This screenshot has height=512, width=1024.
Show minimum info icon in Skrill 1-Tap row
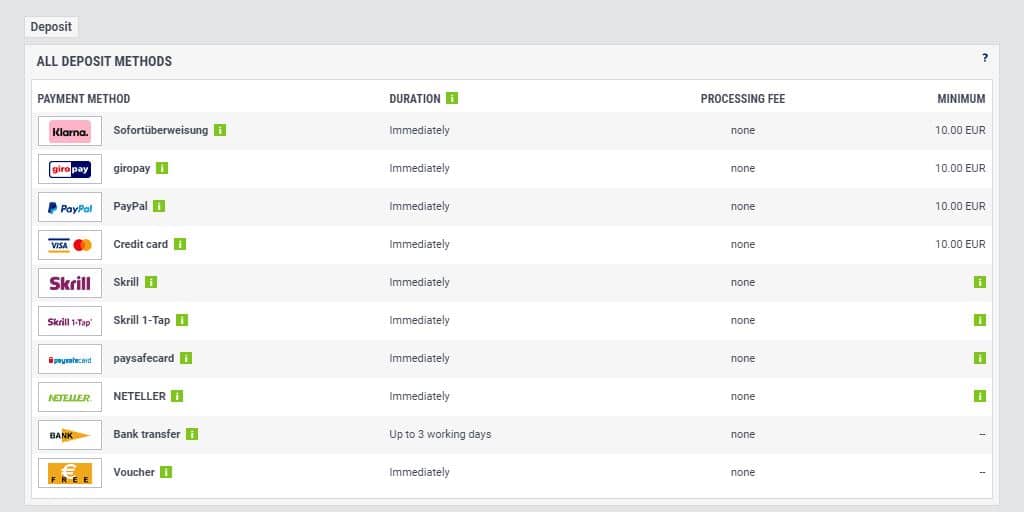point(980,320)
